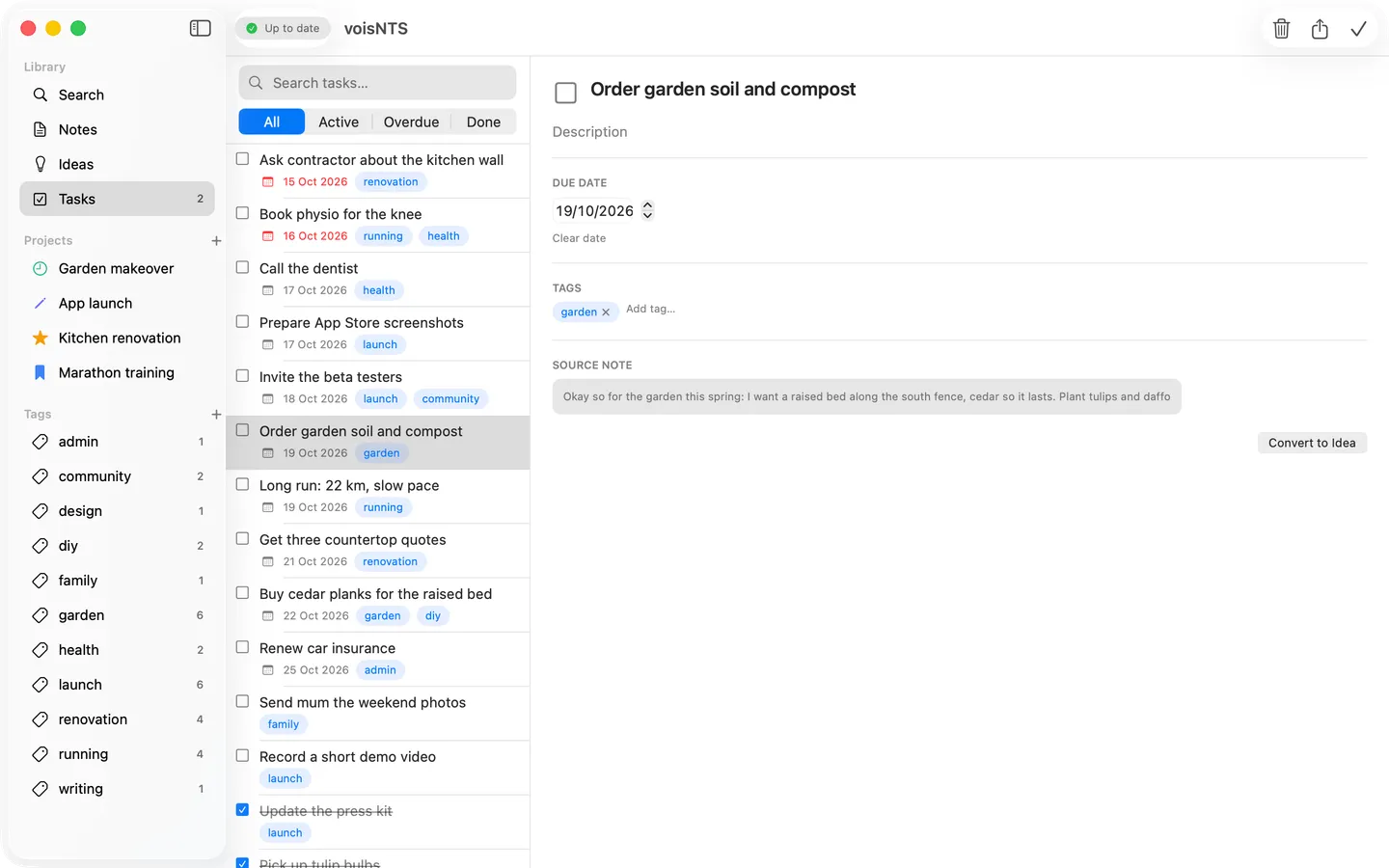Filter by the design tag

click(117, 511)
